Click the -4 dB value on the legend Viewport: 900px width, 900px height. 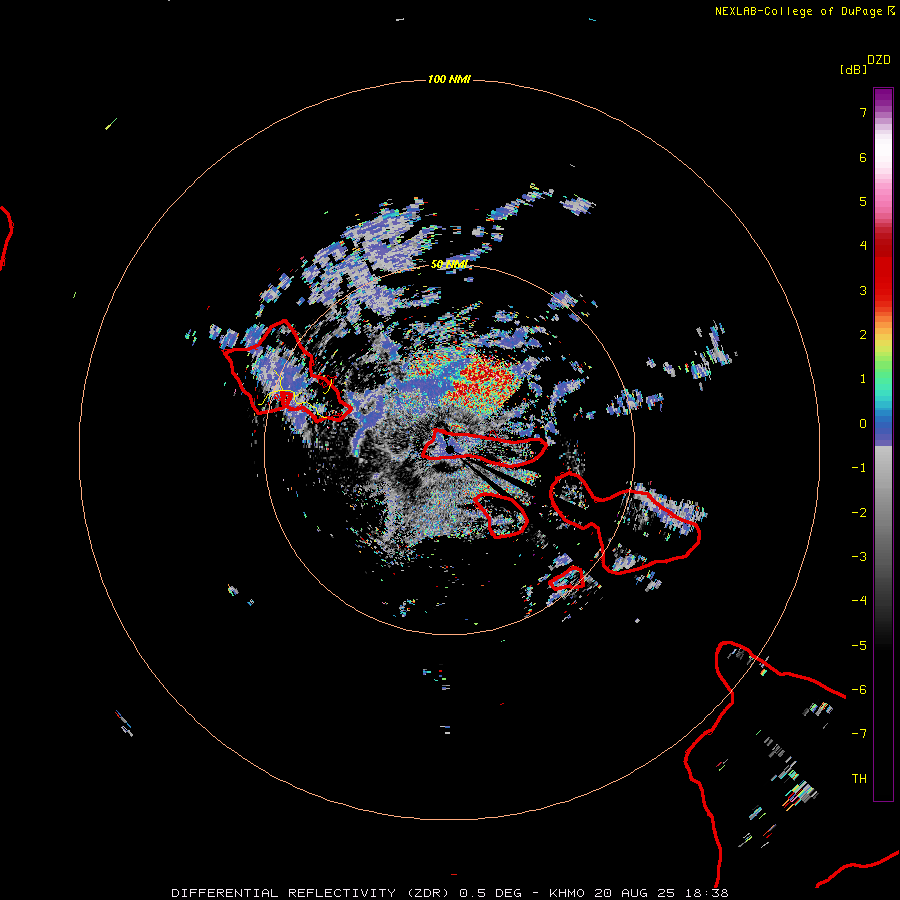point(859,600)
